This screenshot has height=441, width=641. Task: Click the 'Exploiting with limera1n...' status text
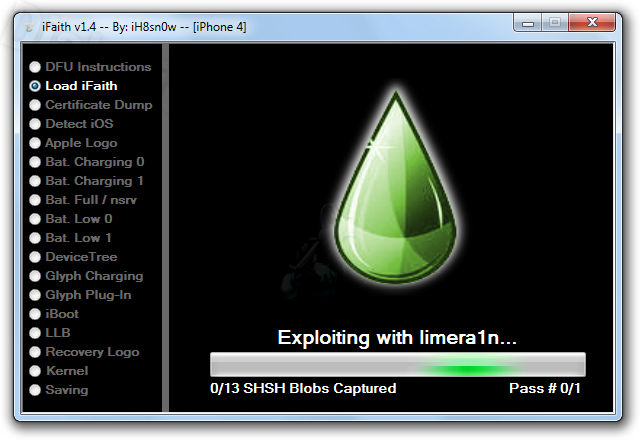point(397,338)
